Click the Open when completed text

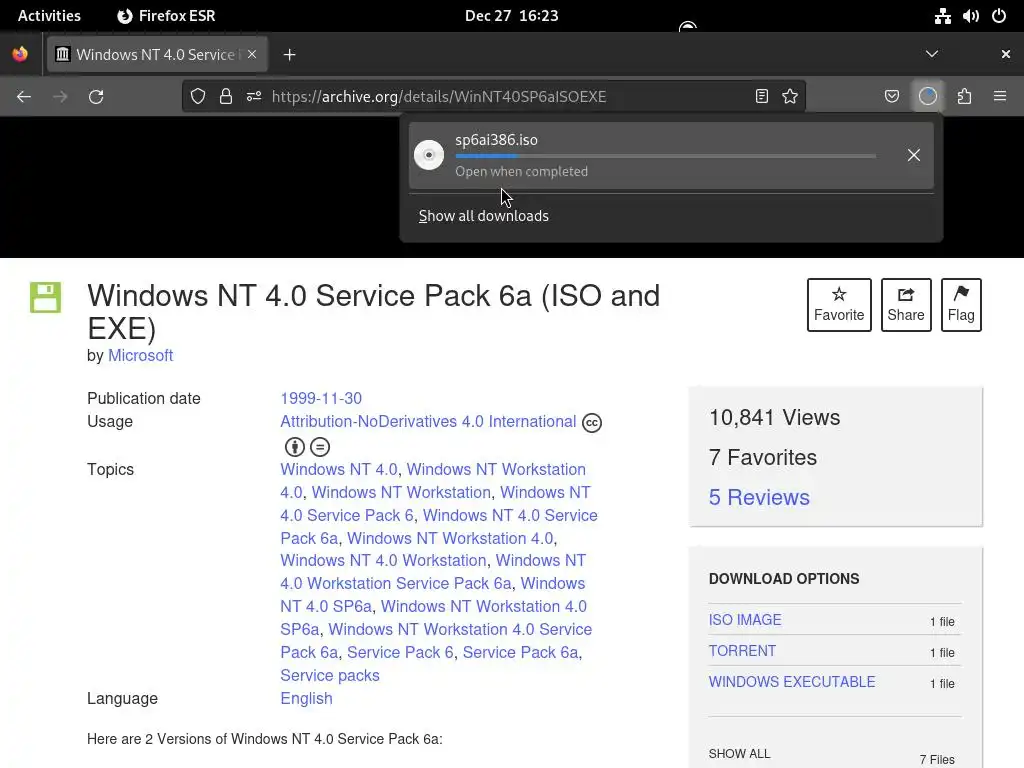pyautogui.click(x=521, y=172)
